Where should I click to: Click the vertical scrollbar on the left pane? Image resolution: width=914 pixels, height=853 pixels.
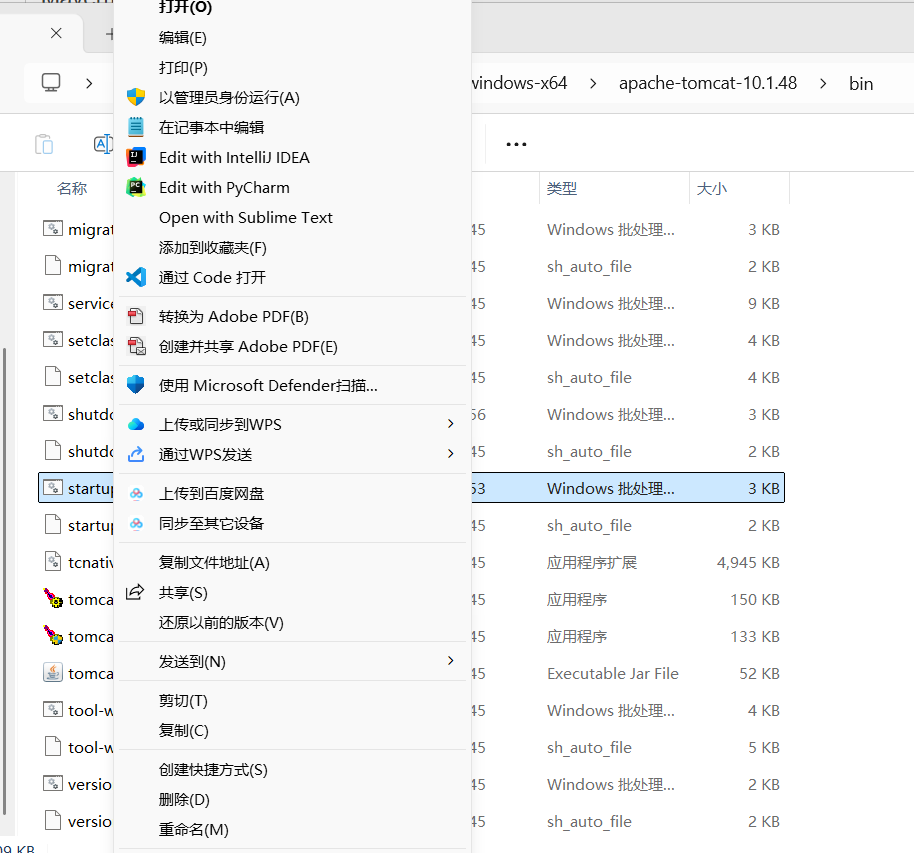(x=5, y=580)
